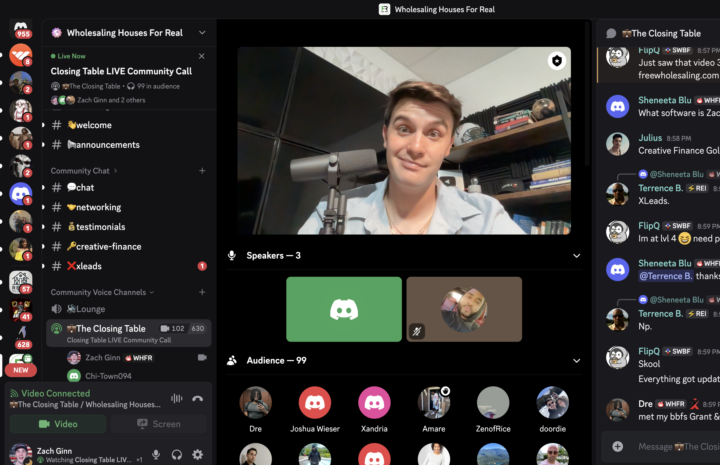720x465 pixels.
Task: Open noise suppression settings icon
Action: [x=177, y=398]
